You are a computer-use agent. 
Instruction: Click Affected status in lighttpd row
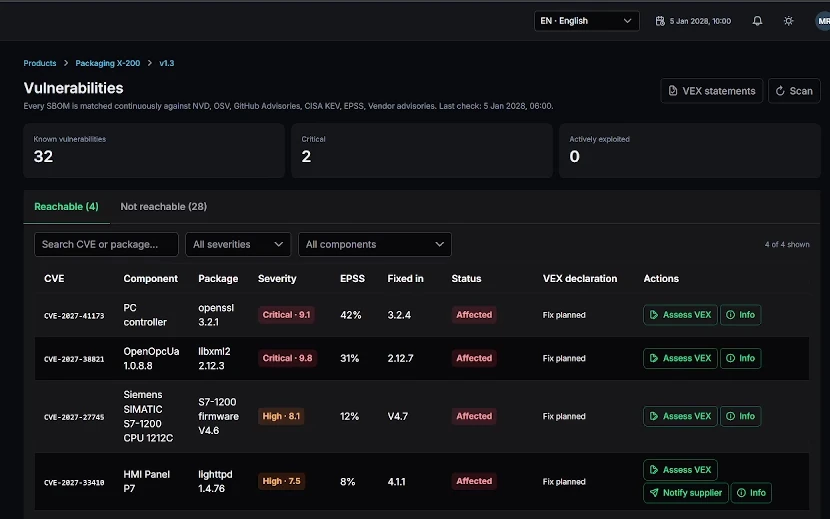click(474, 481)
